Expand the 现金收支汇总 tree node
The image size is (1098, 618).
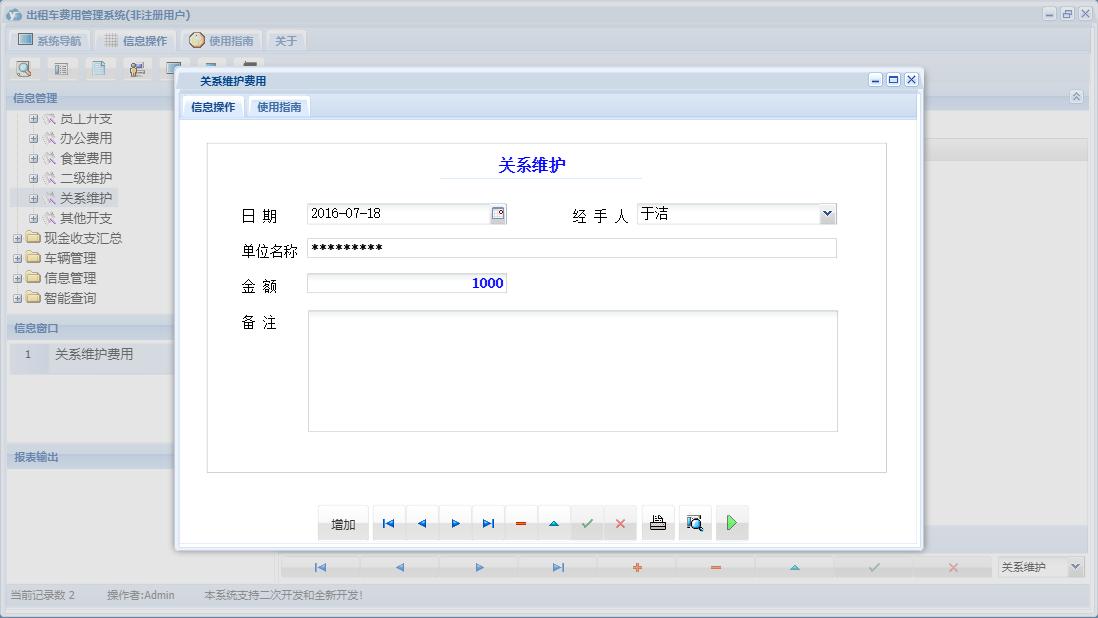[18, 238]
